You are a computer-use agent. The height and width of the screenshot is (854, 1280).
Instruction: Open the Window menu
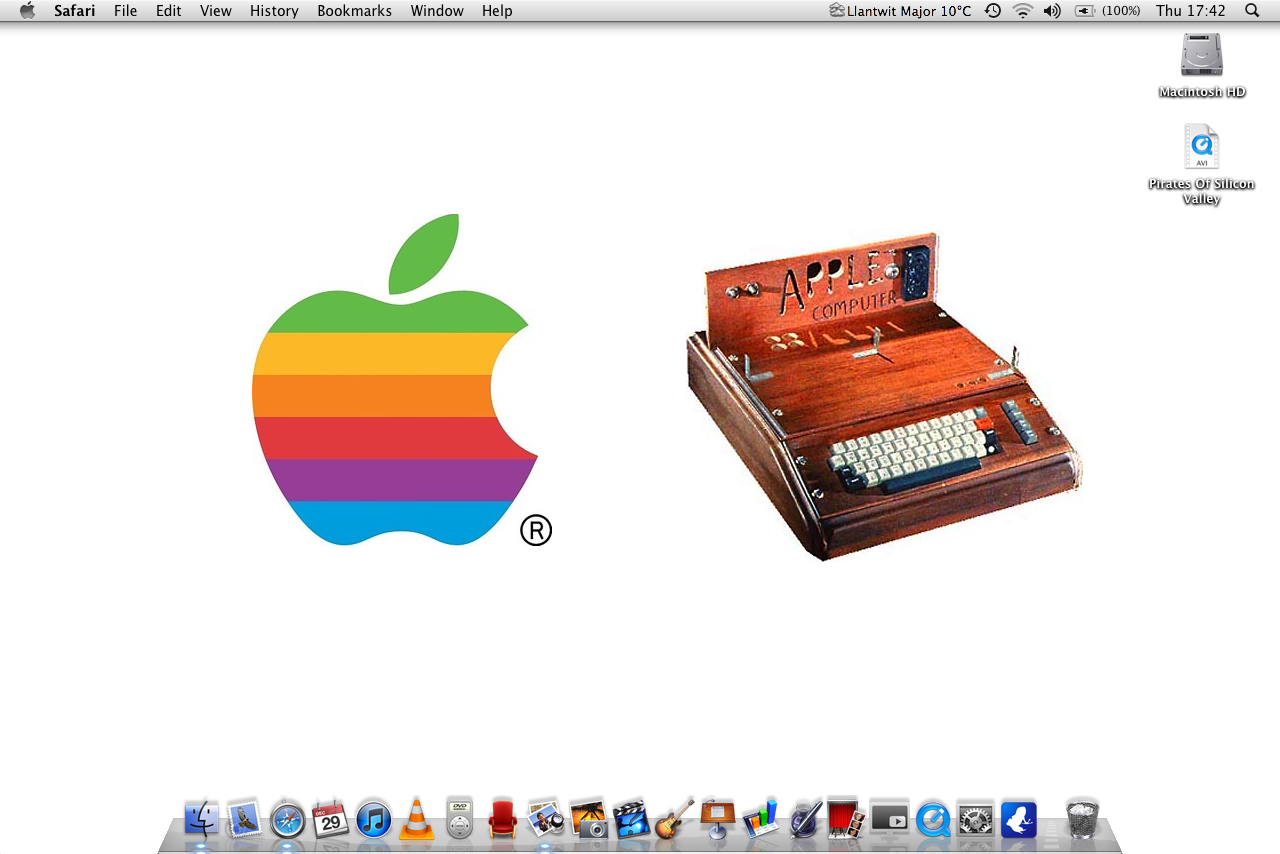pos(437,11)
